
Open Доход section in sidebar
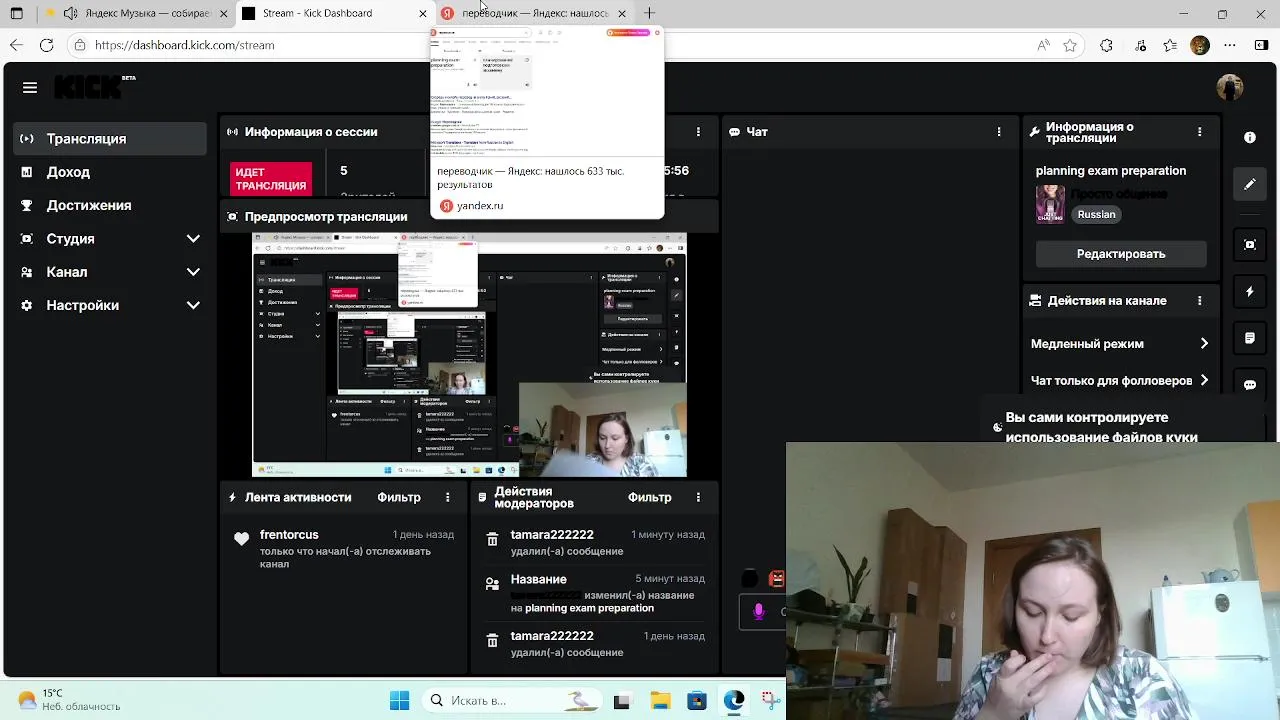coord(110,172)
